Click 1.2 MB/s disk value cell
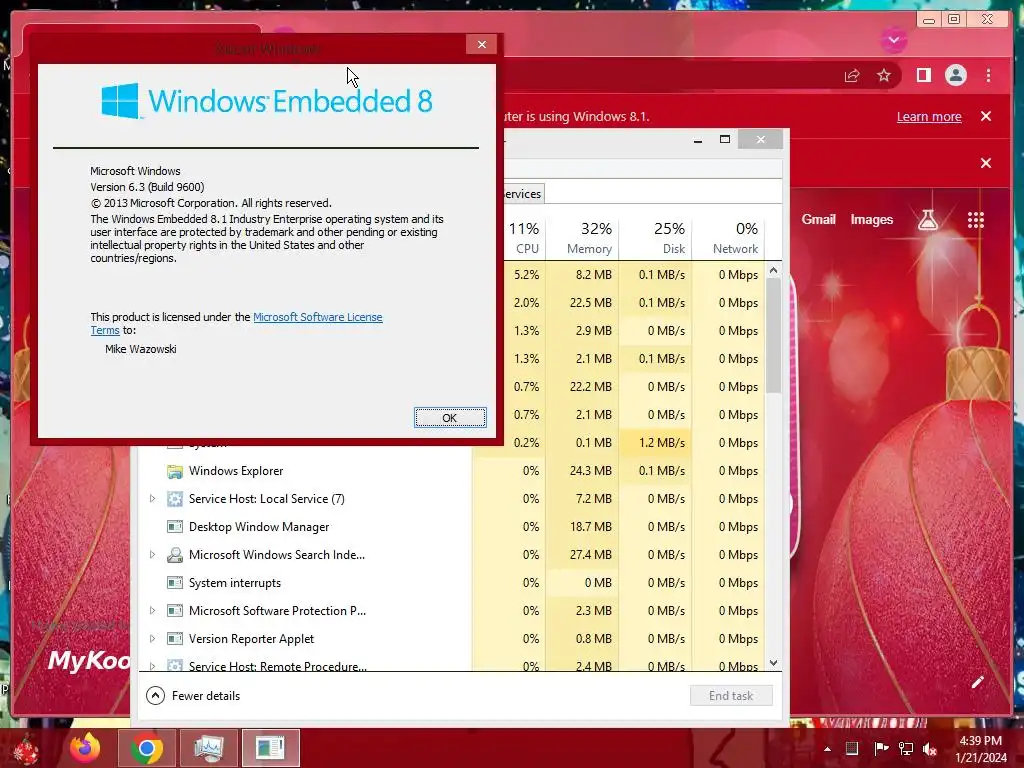The height and width of the screenshot is (768, 1024). coord(655,443)
